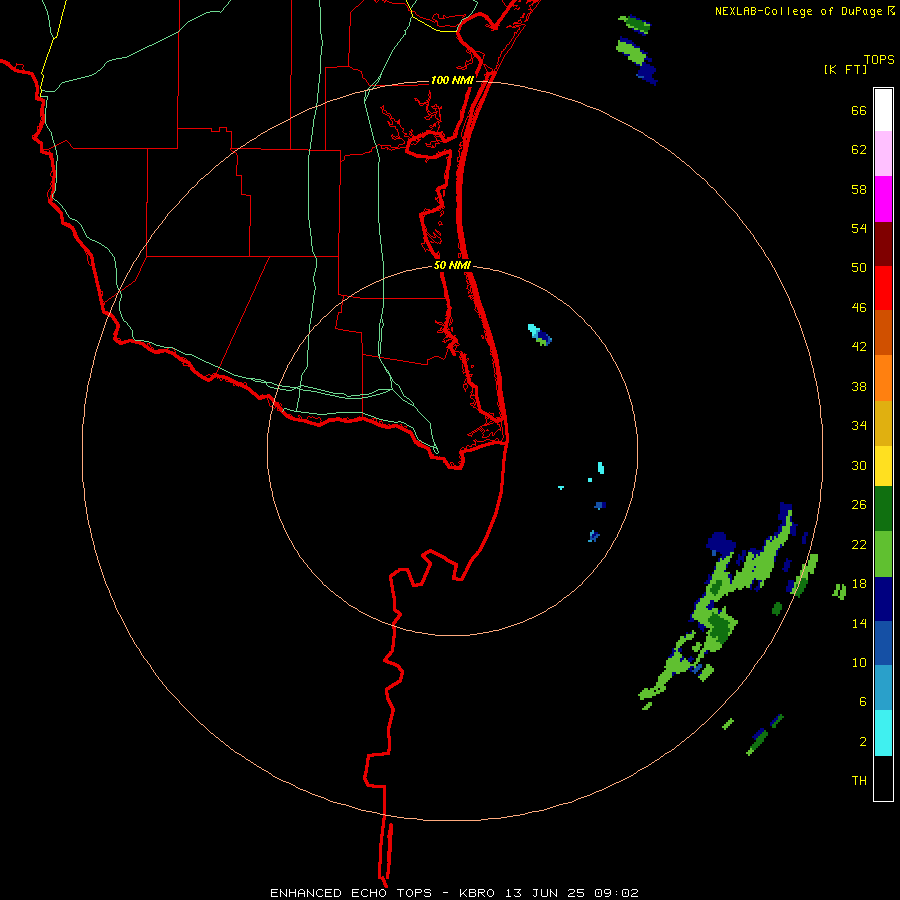Click the 54 legend value

tap(859, 228)
